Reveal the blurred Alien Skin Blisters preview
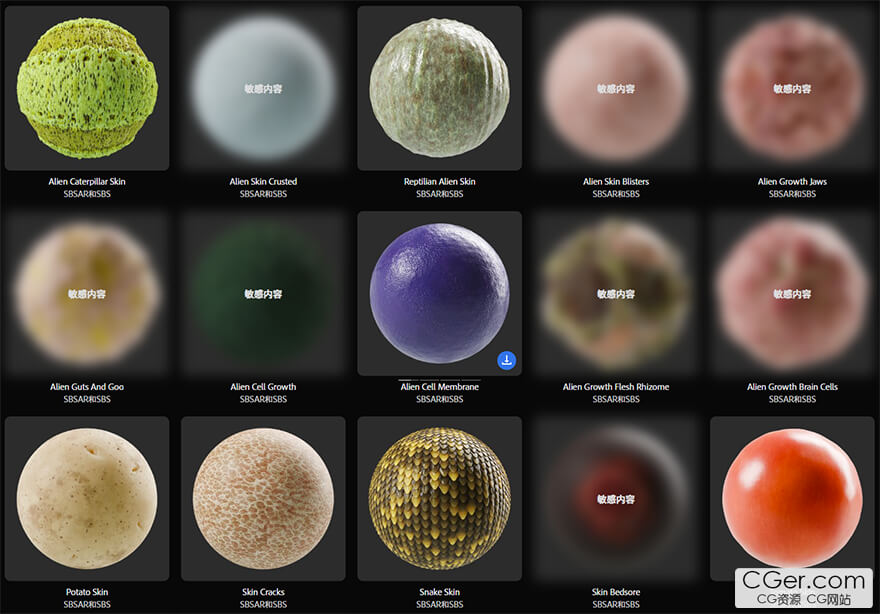The height and width of the screenshot is (614, 880). point(616,88)
